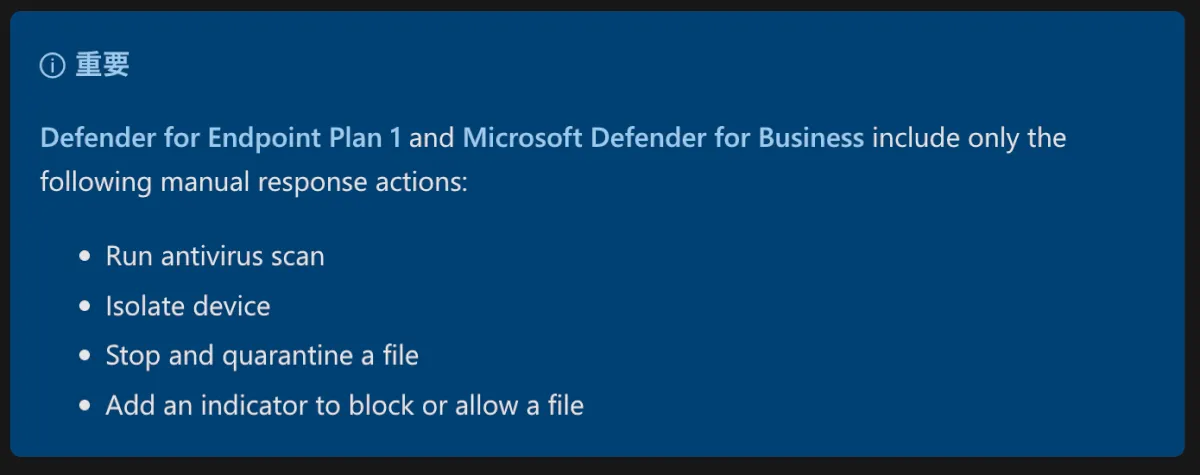1200x475 pixels.
Task: Click the 重要 alert heading text
Action: 102,66
